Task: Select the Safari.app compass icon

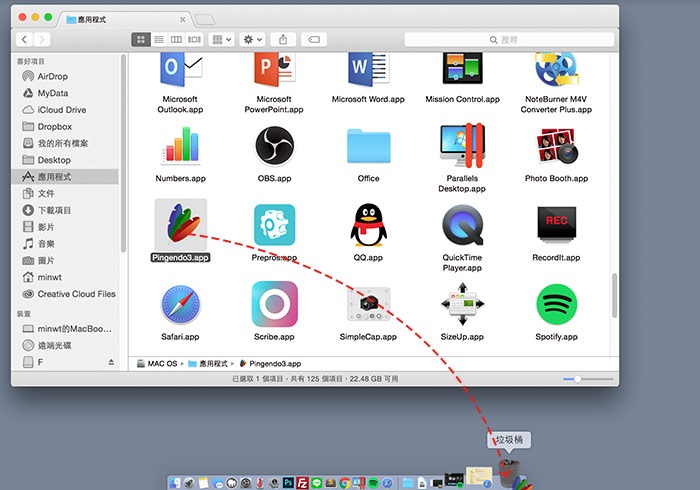Action: (x=180, y=304)
